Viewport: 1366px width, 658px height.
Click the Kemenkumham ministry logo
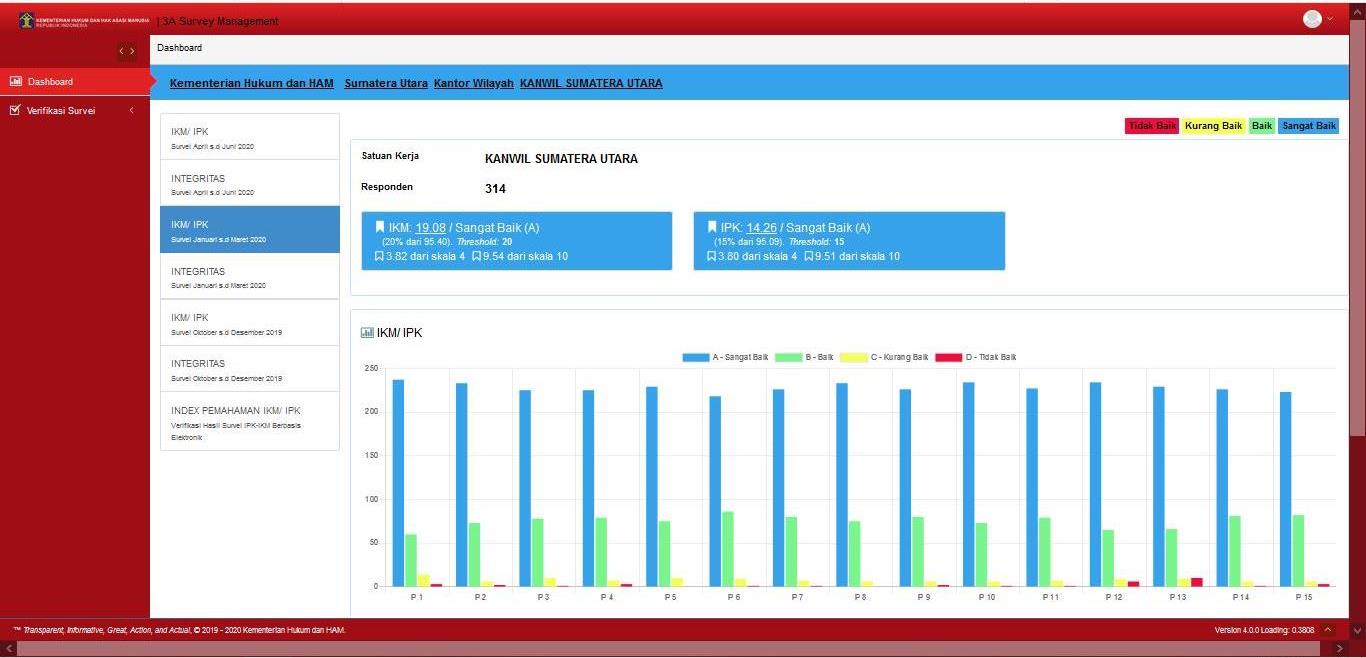coord(26,21)
